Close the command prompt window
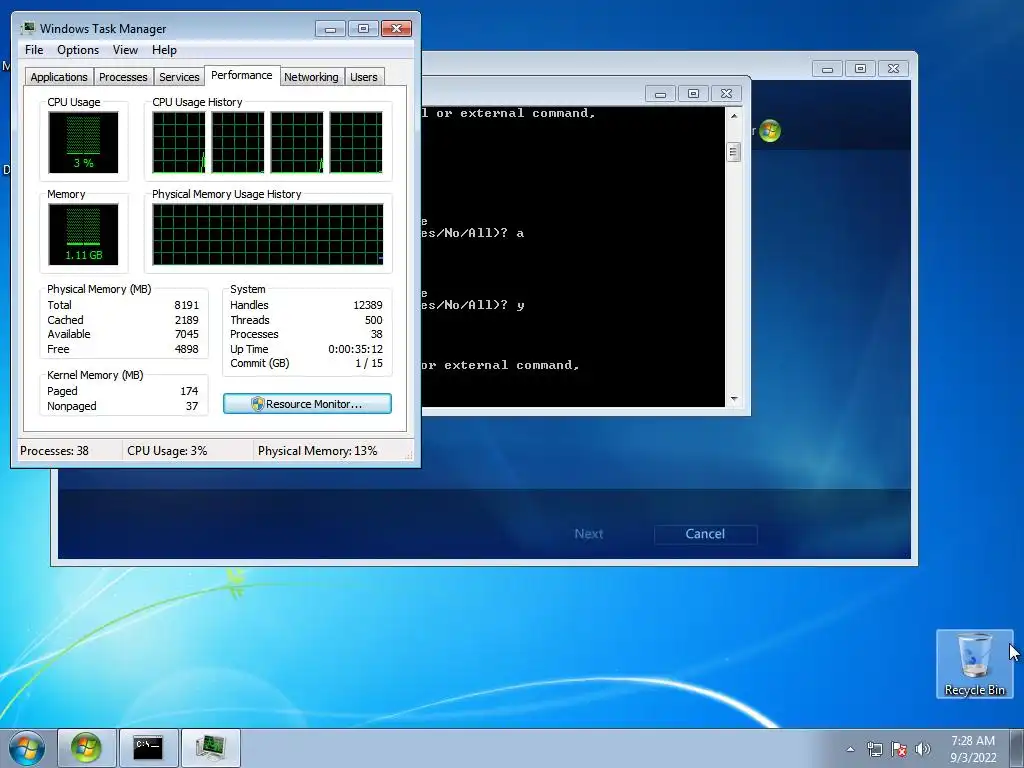 tap(726, 94)
